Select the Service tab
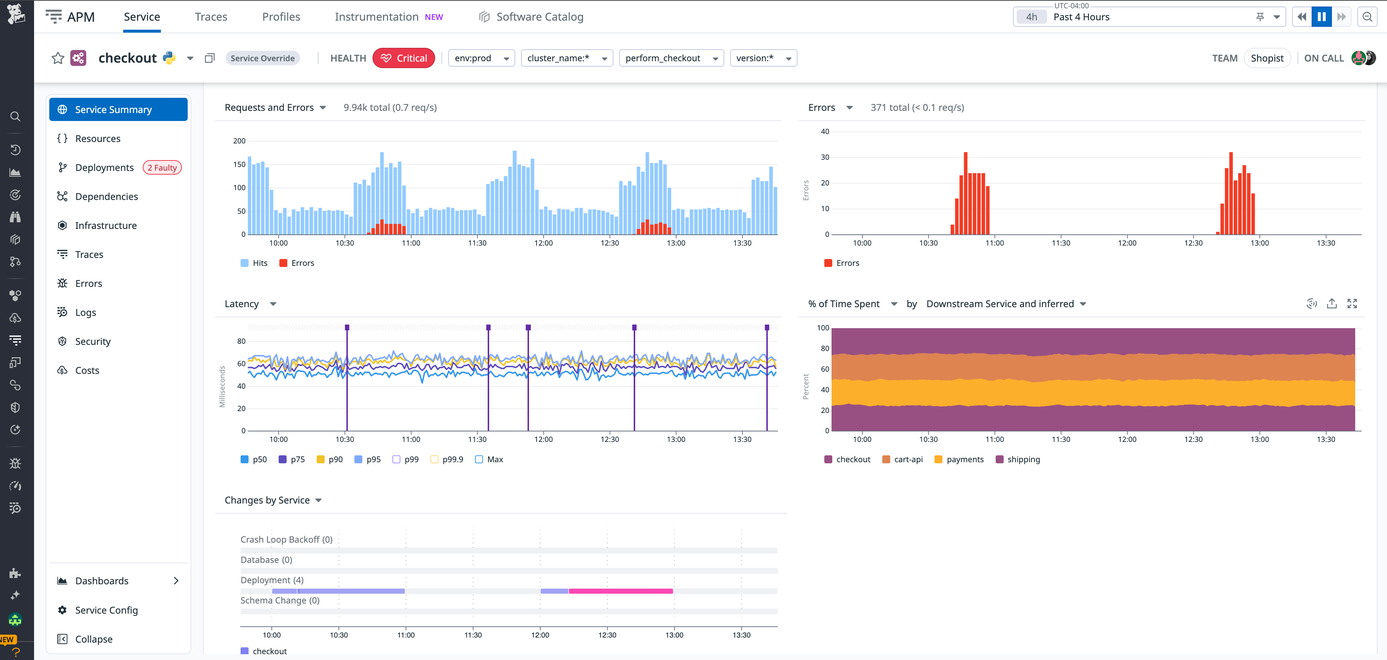 pyautogui.click(x=142, y=17)
